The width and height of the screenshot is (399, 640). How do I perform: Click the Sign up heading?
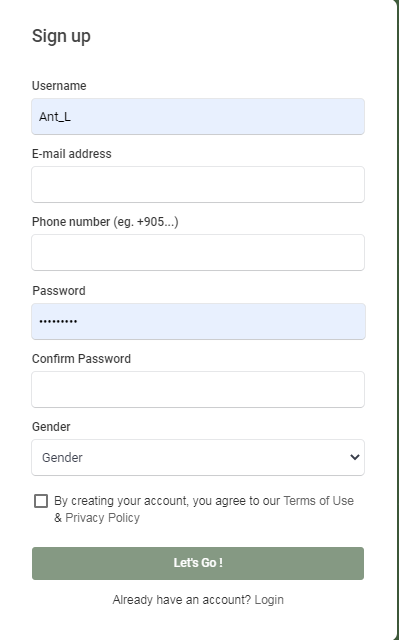[x=61, y=36]
